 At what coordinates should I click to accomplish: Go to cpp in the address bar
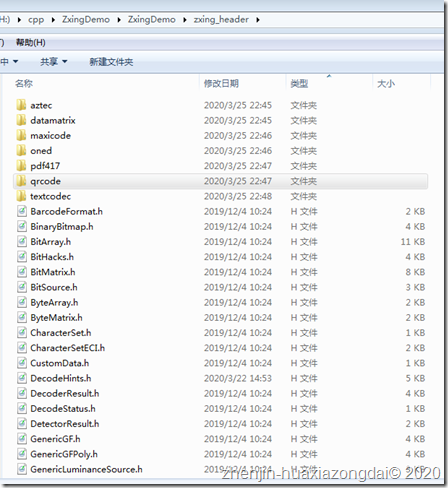pyautogui.click(x=36, y=20)
